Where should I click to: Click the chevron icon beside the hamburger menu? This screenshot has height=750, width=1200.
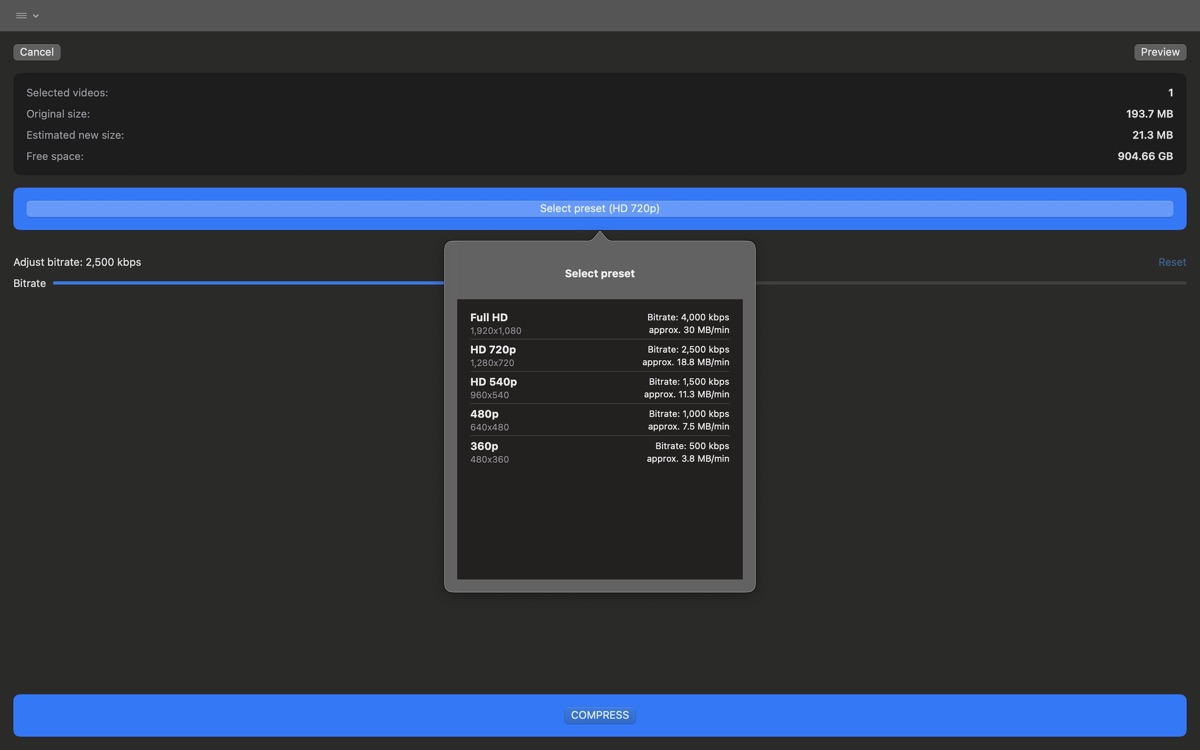pos(34,16)
